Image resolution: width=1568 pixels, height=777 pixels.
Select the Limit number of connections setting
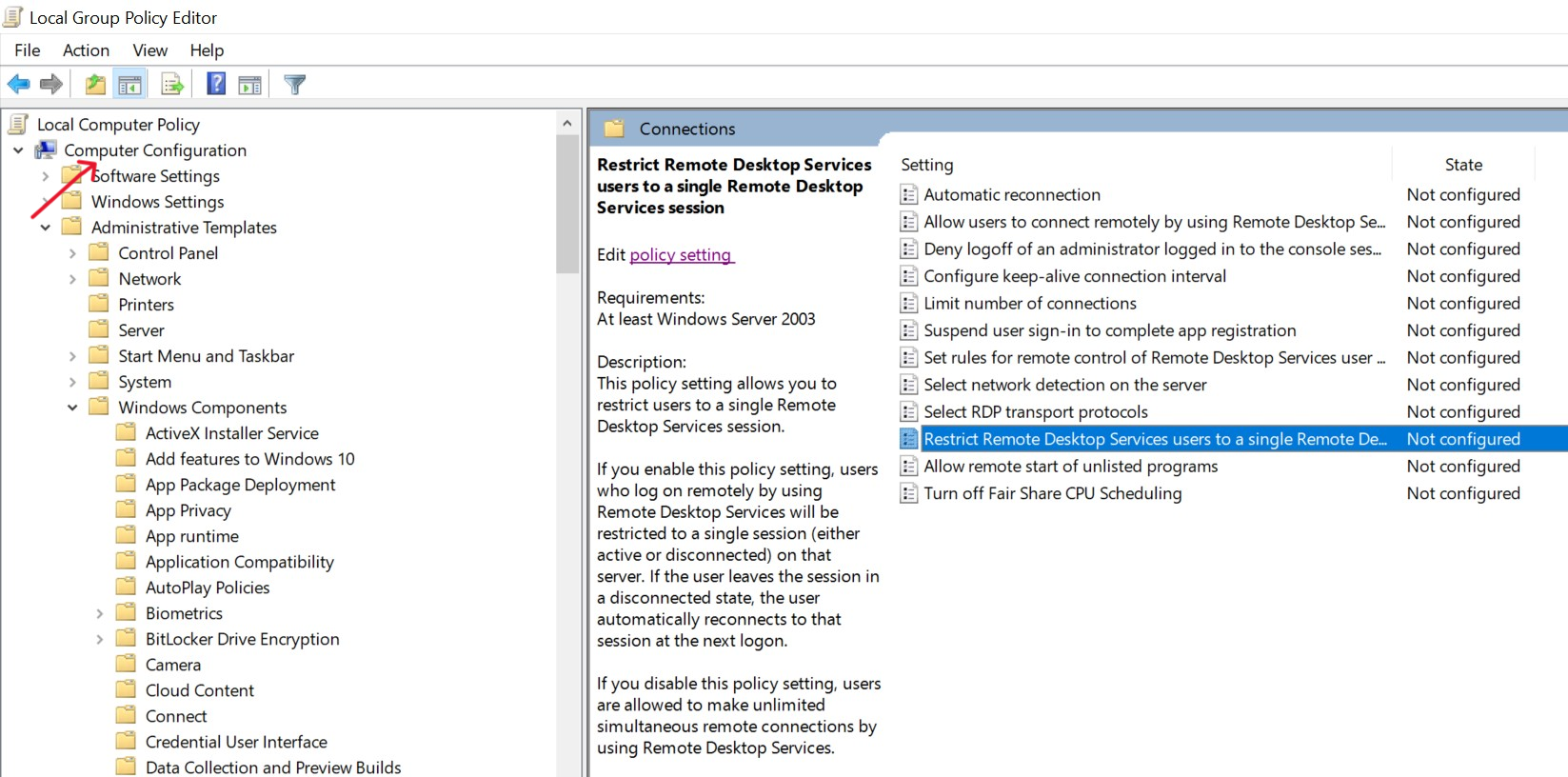point(1030,304)
